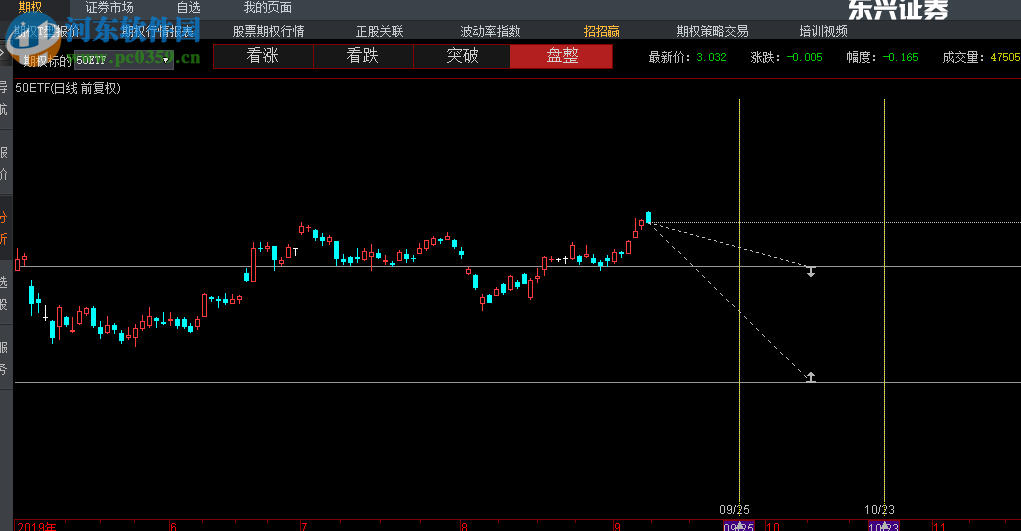Click the 涨跌 value -0.005
The height and width of the screenshot is (531, 1021).
pyautogui.click(x=804, y=57)
